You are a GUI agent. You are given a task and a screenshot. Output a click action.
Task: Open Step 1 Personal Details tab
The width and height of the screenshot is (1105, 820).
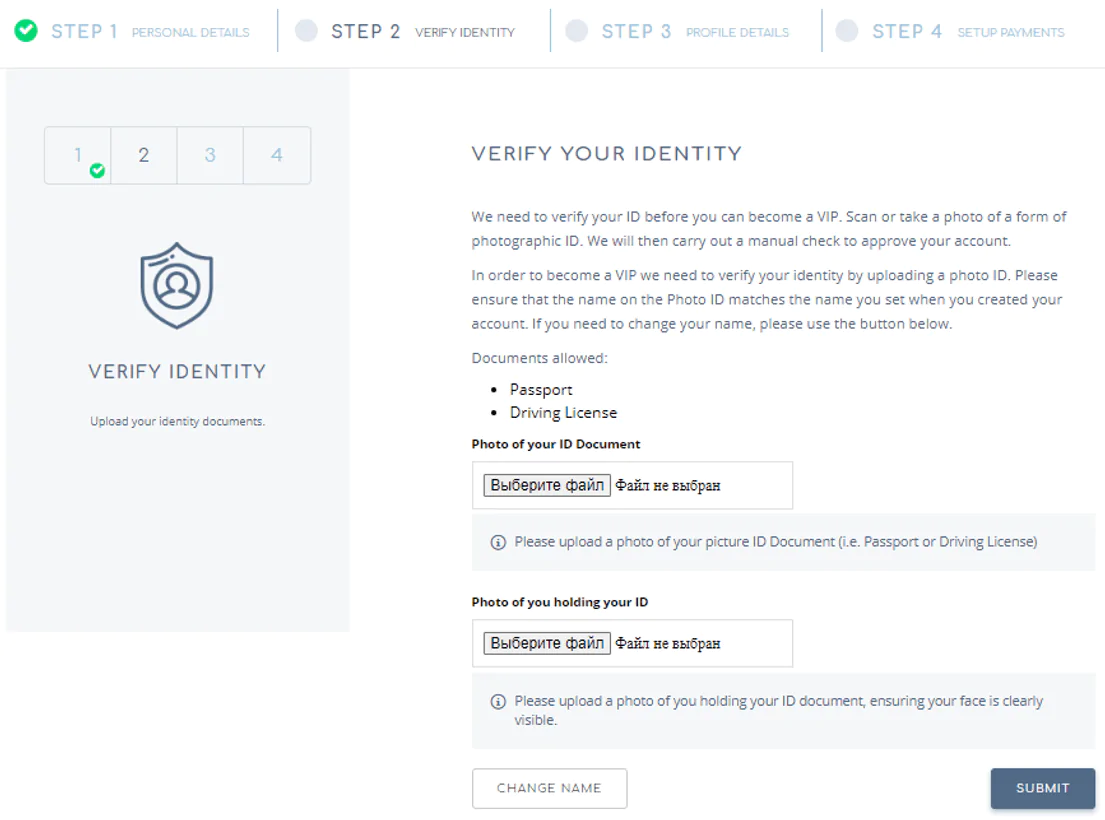pos(150,32)
